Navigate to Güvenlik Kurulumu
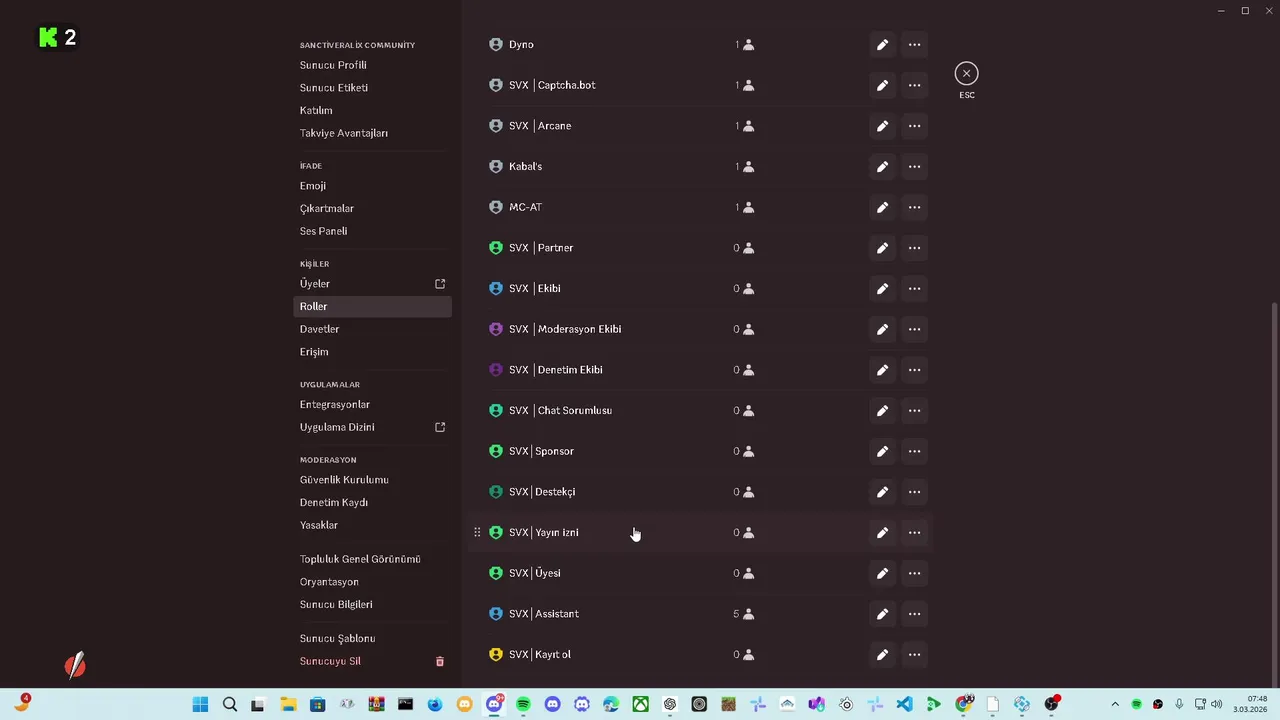The height and width of the screenshot is (720, 1280). point(344,480)
